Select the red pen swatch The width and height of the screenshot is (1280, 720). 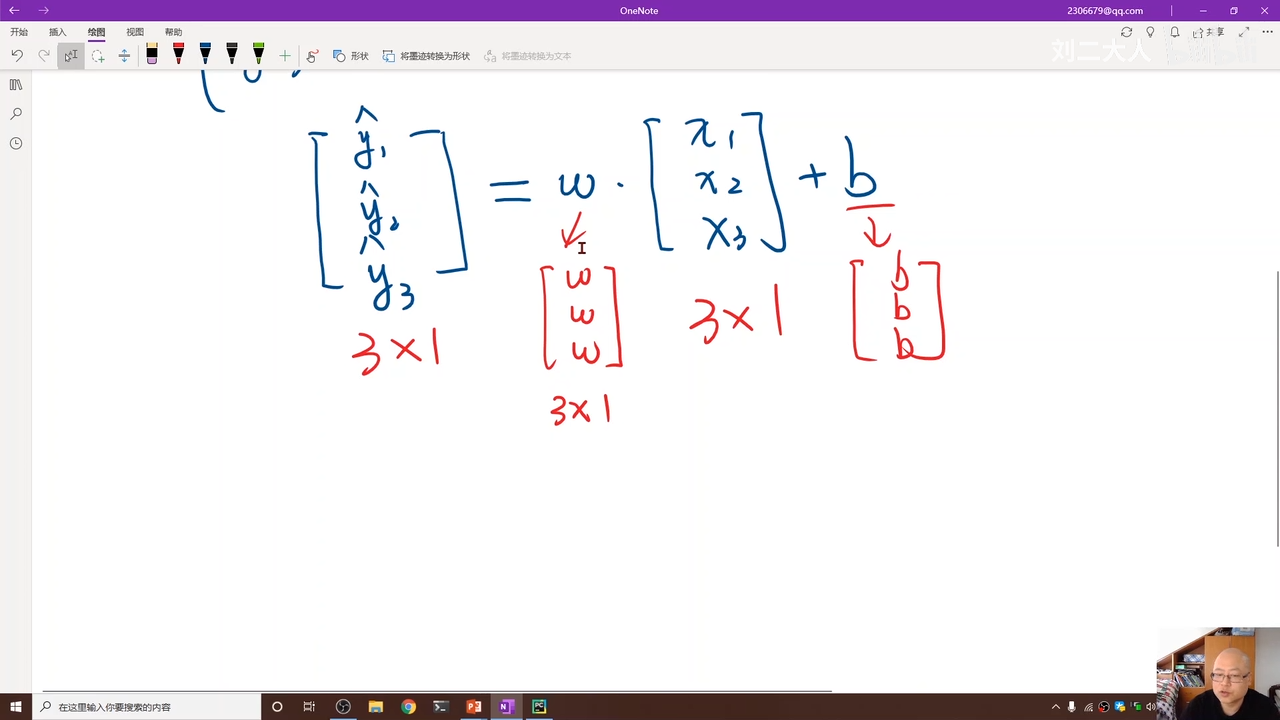coord(178,54)
